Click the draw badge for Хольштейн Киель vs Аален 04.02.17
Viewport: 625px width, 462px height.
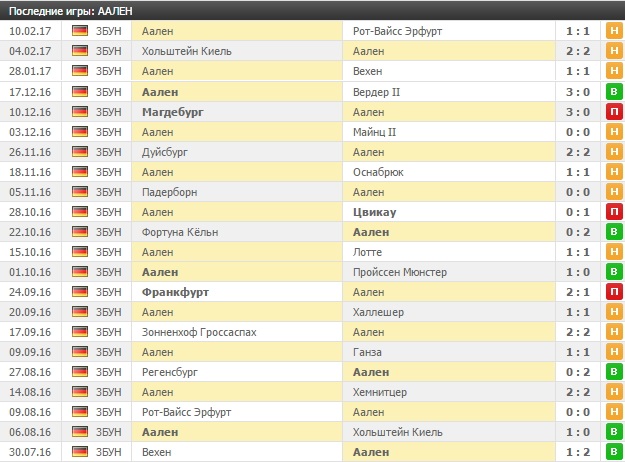pyautogui.click(x=614, y=51)
